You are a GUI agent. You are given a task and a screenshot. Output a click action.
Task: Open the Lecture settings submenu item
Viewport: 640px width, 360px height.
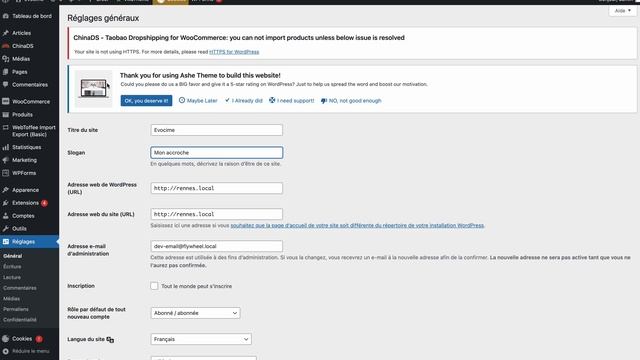pos(12,277)
